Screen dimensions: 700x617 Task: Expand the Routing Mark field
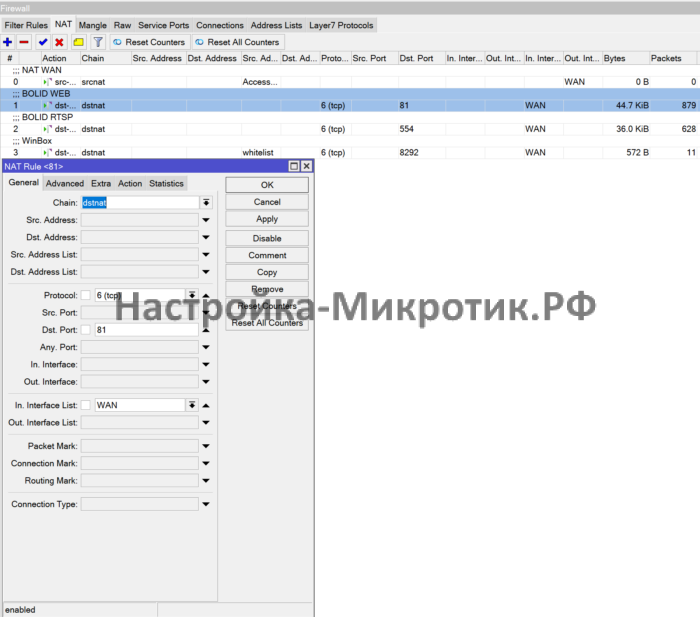206,480
